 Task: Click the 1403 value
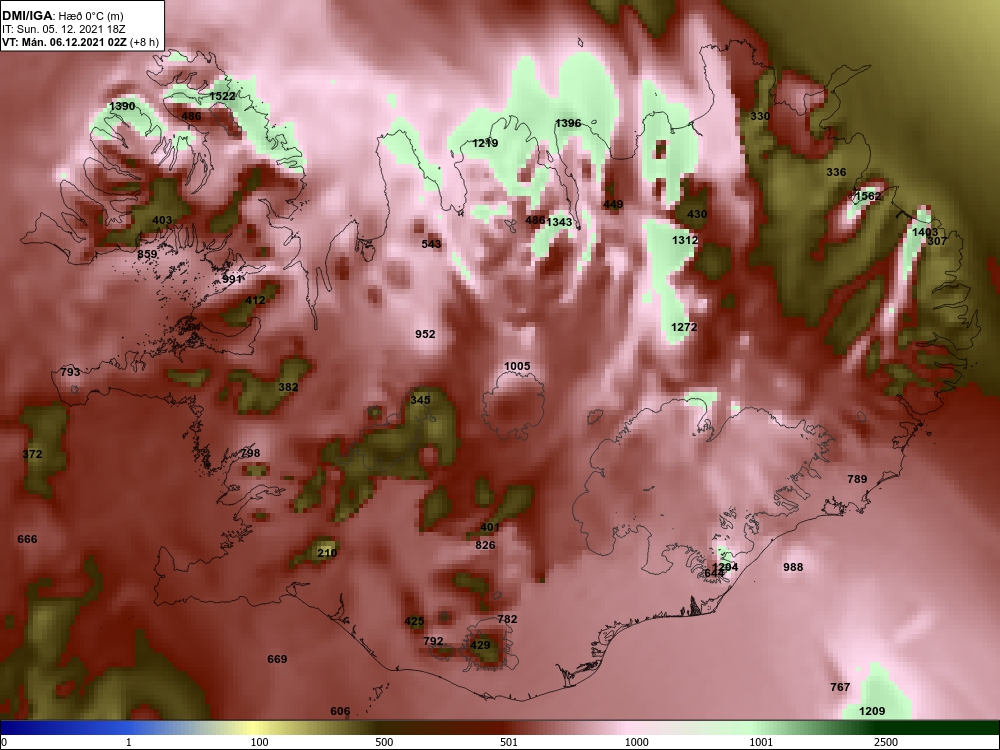pos(925,233)
